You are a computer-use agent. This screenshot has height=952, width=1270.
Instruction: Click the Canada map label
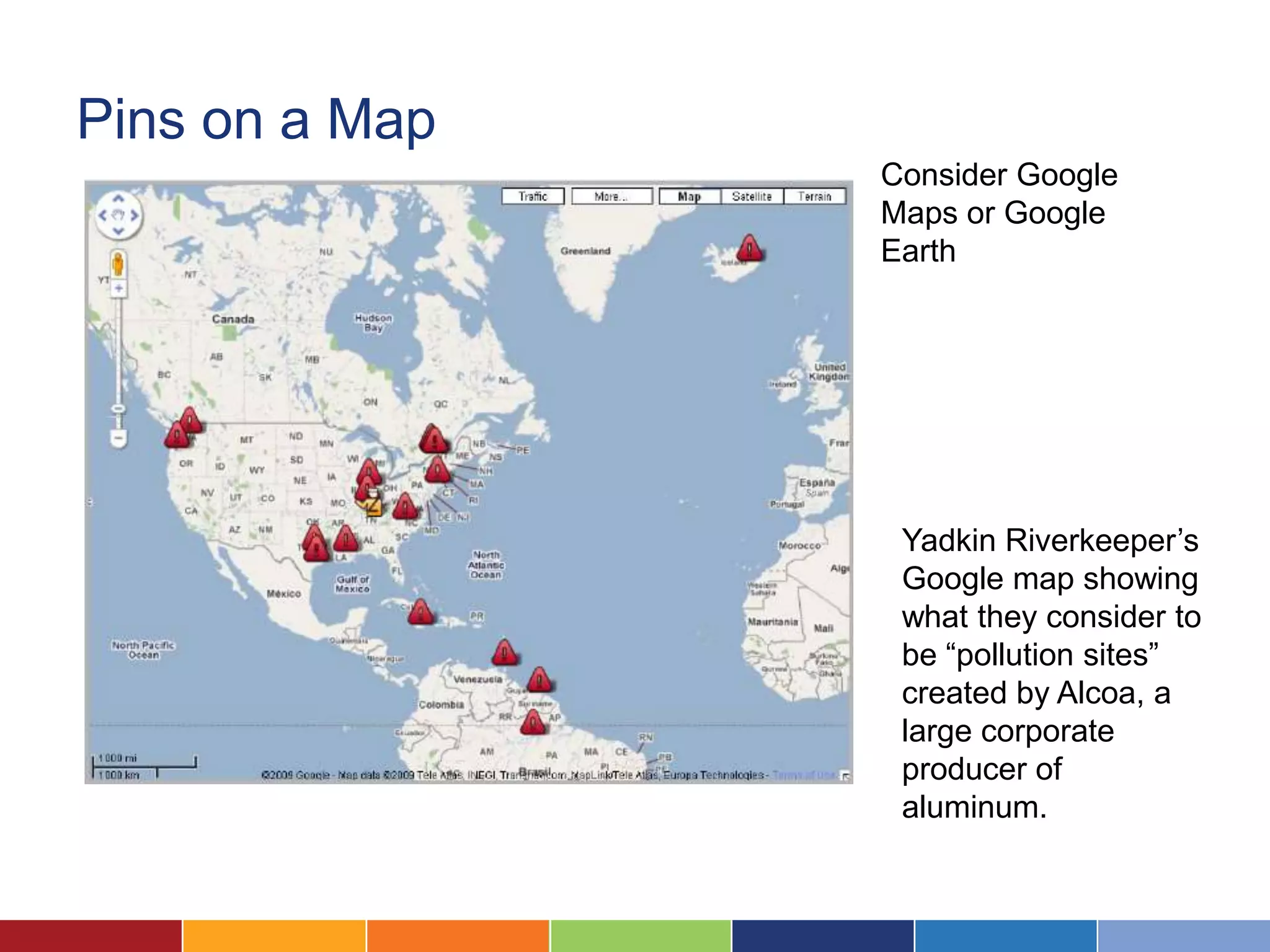[x=233, y=319]
